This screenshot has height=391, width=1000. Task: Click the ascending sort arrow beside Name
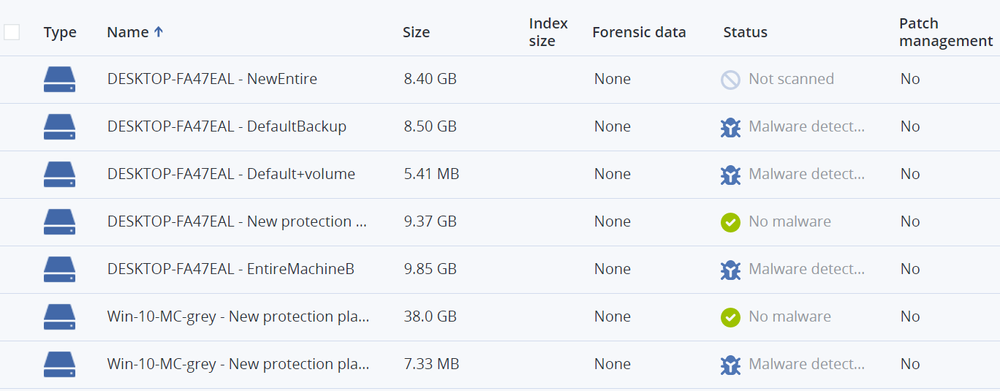pos(158,32)
